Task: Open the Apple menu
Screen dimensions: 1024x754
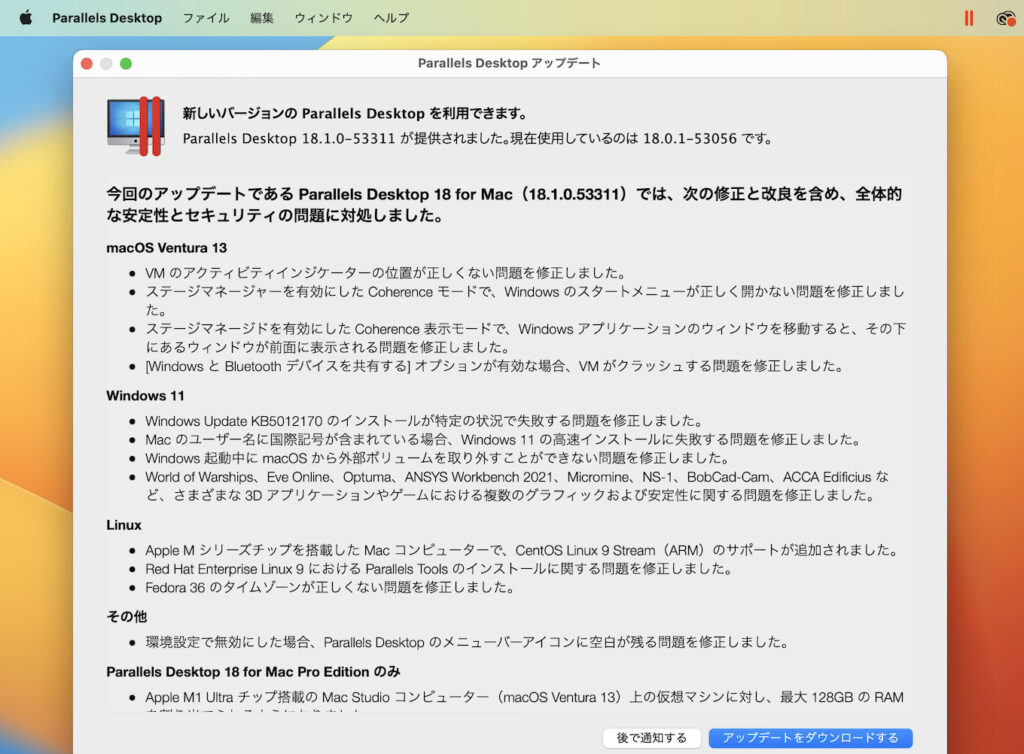Action: pyautogui.click(x=26, y=18)
